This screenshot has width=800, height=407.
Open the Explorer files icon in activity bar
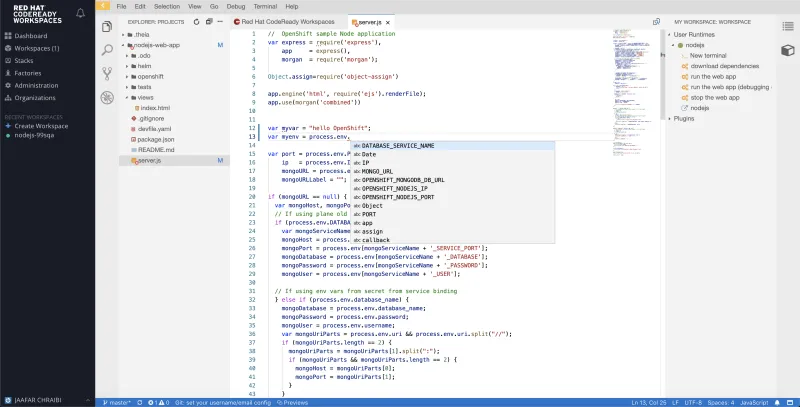pos(107,26)
